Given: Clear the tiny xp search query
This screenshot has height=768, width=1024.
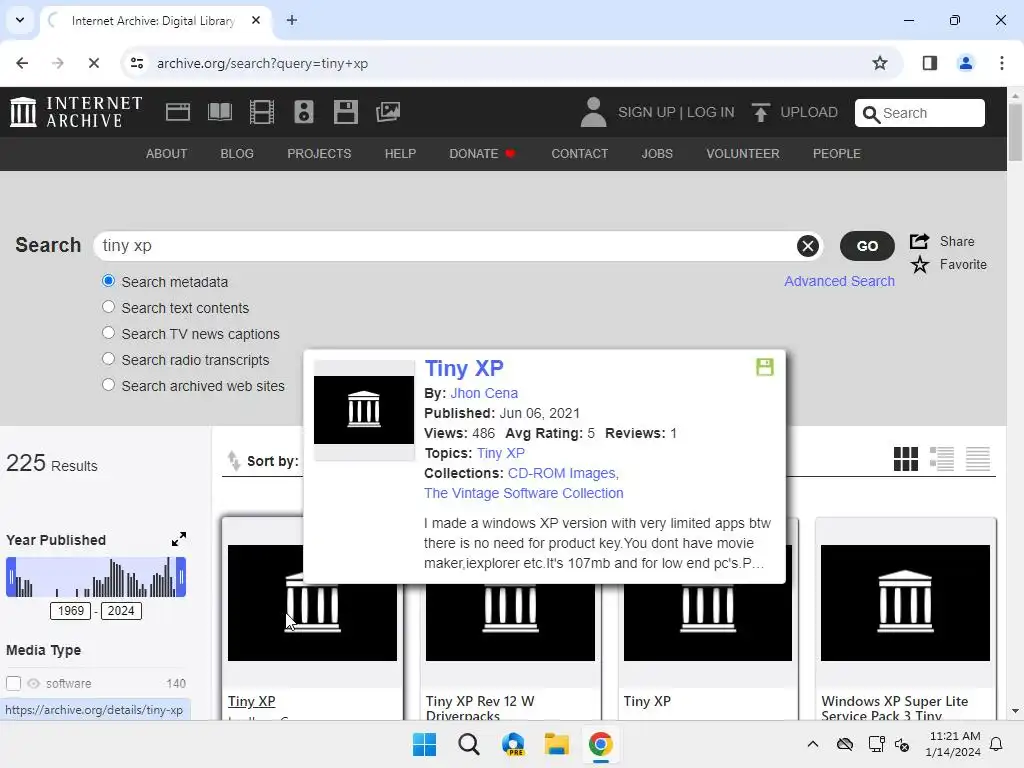Looking at the screenshot, I should tap(808, 246).
